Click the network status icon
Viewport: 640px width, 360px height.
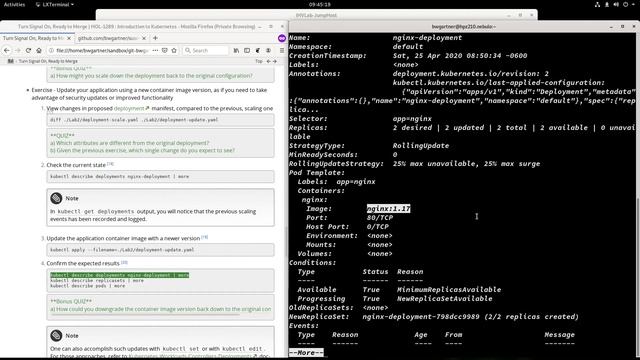597,4
